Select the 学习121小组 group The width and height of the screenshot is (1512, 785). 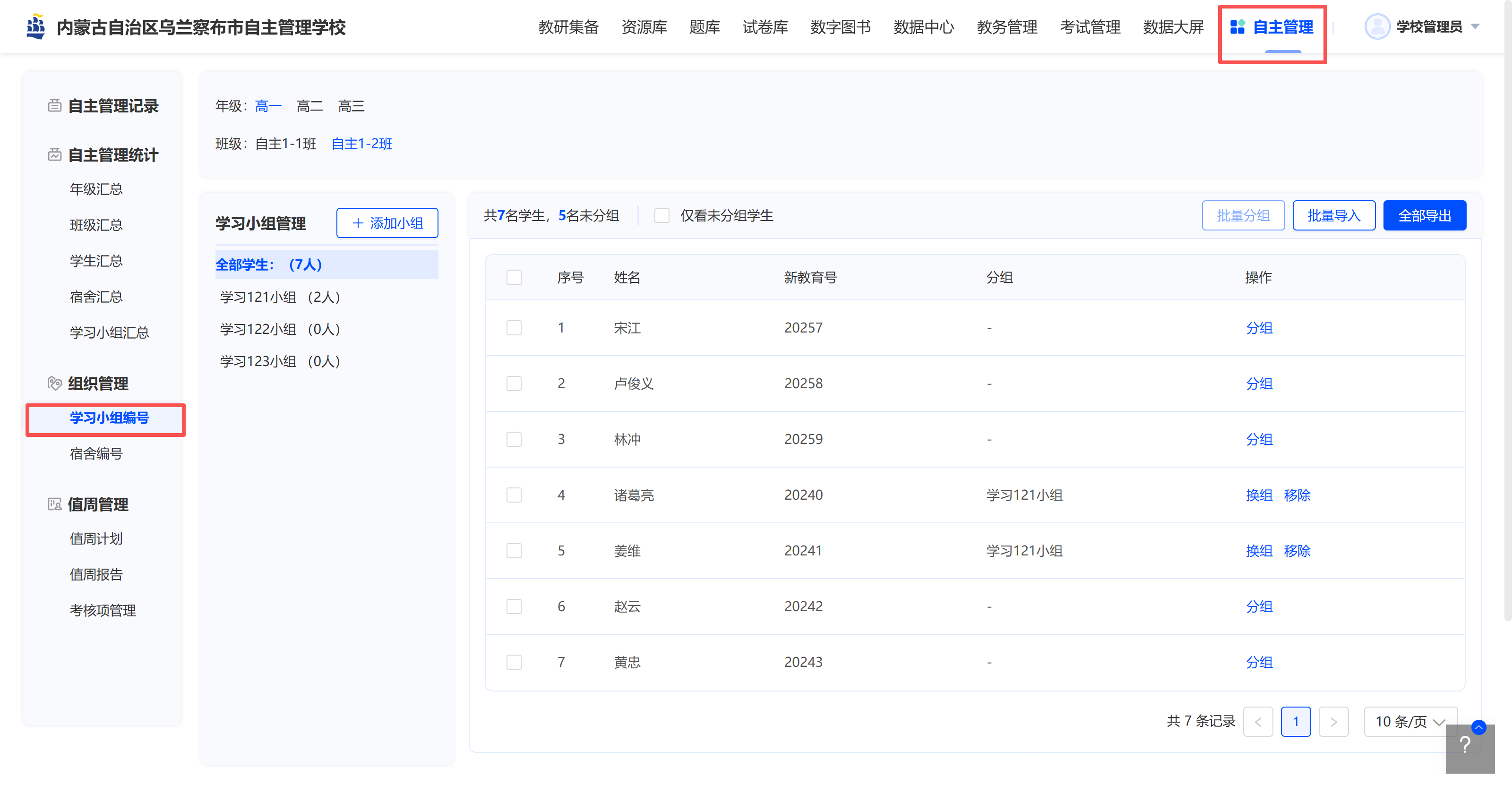pos(280,297)
